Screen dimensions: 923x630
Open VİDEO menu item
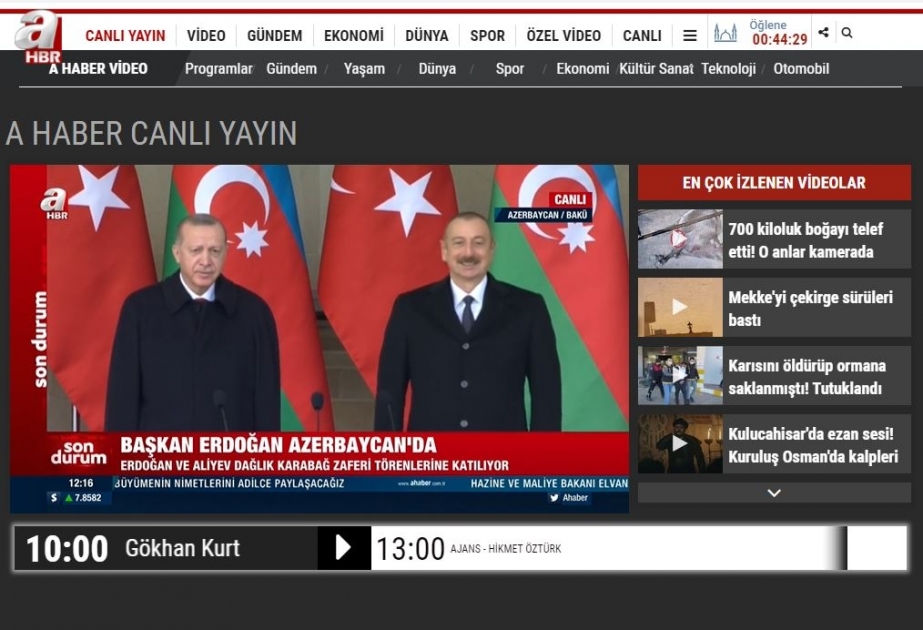[x=206, y=36]
